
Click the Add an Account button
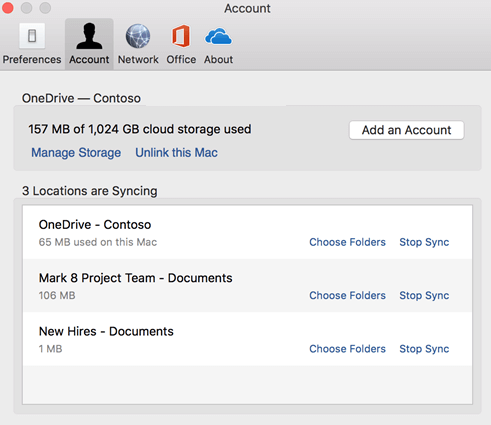pyautogui.click(x=406, y=130)
